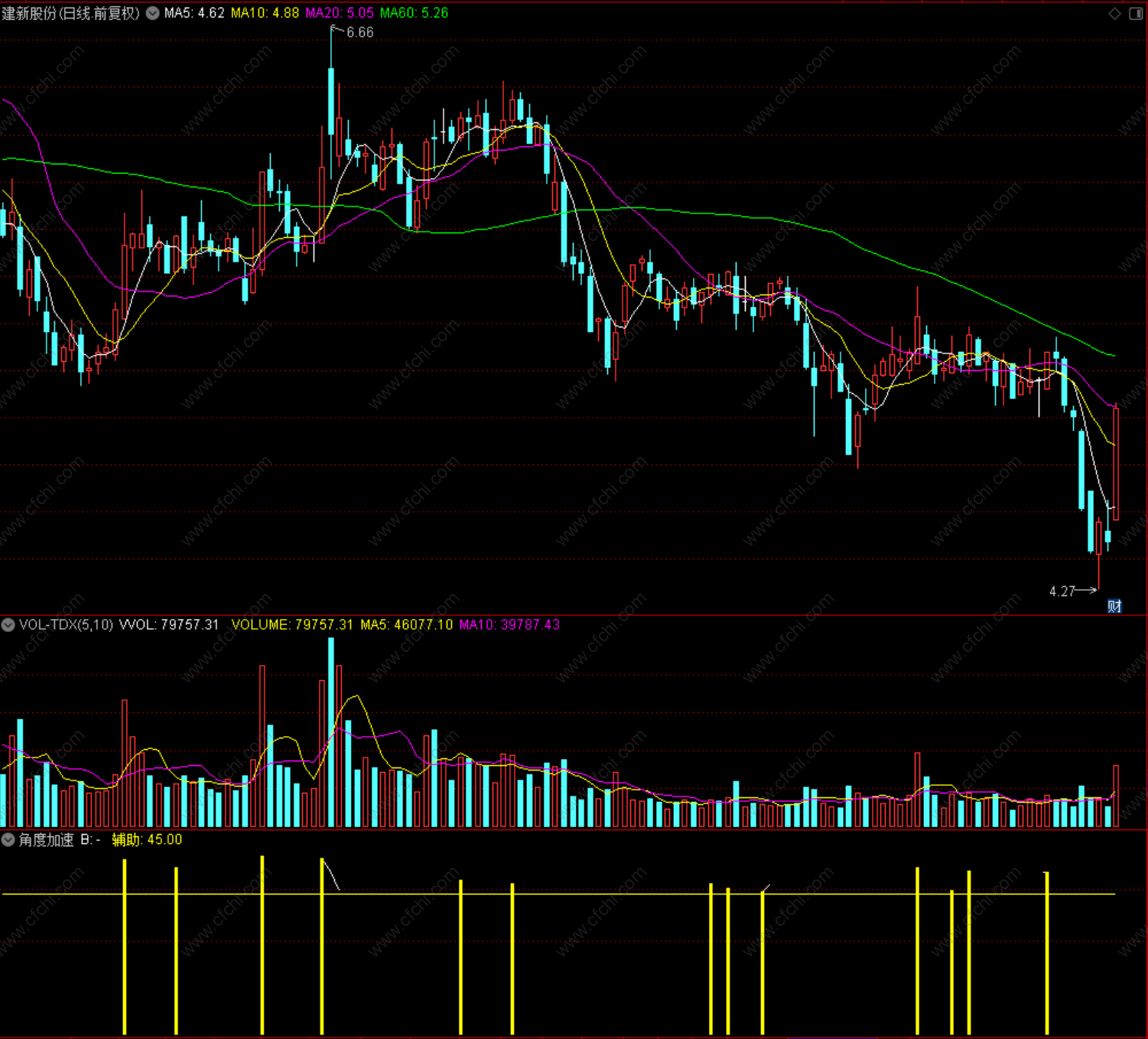Click the 辅助: 45.00 value label
Image resolution: width=1148 pixels, height=1039 pixels.
click(x=147, y=840)
